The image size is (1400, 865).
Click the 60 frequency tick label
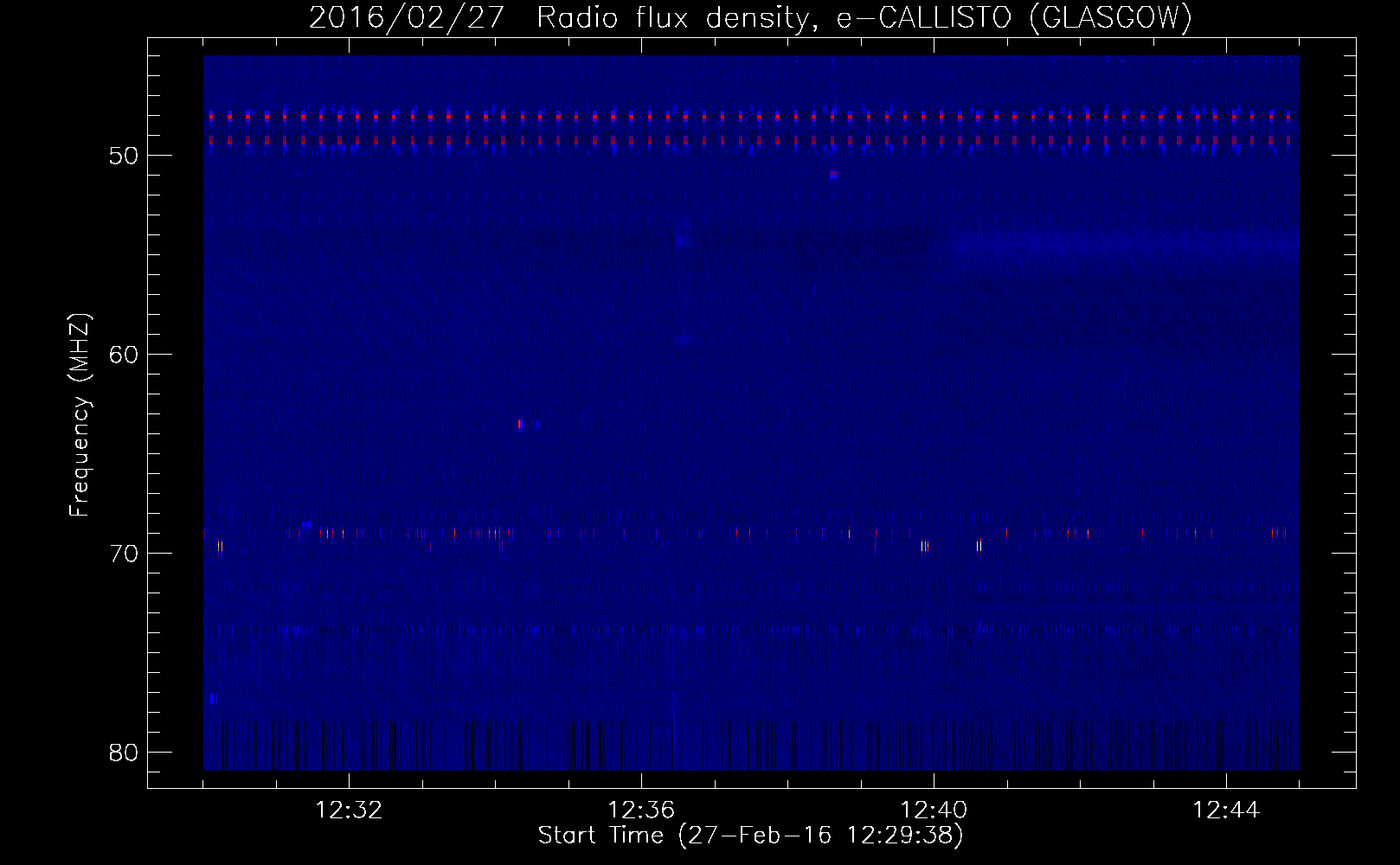124,355
